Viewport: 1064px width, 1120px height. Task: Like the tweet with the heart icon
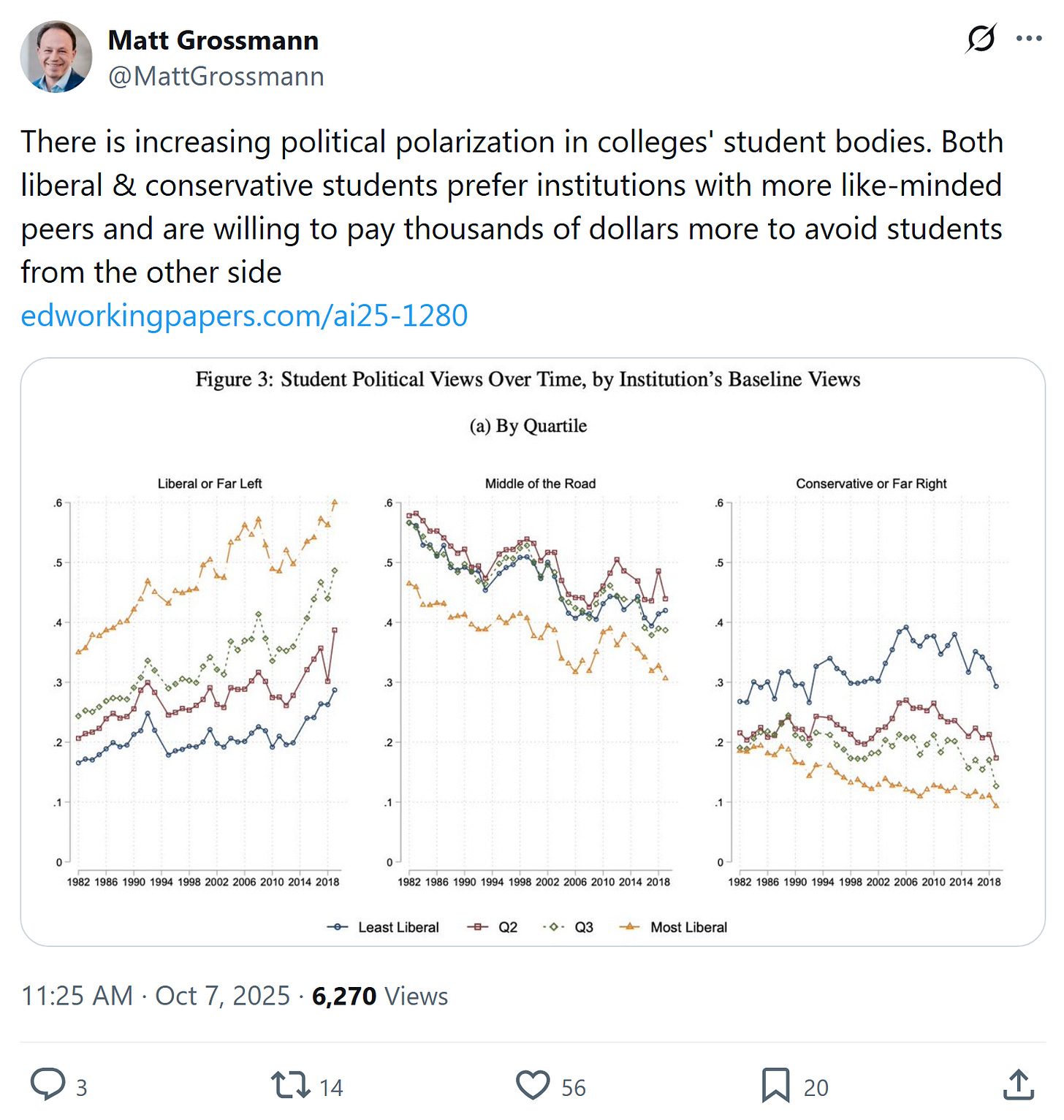pos(533,1085)
